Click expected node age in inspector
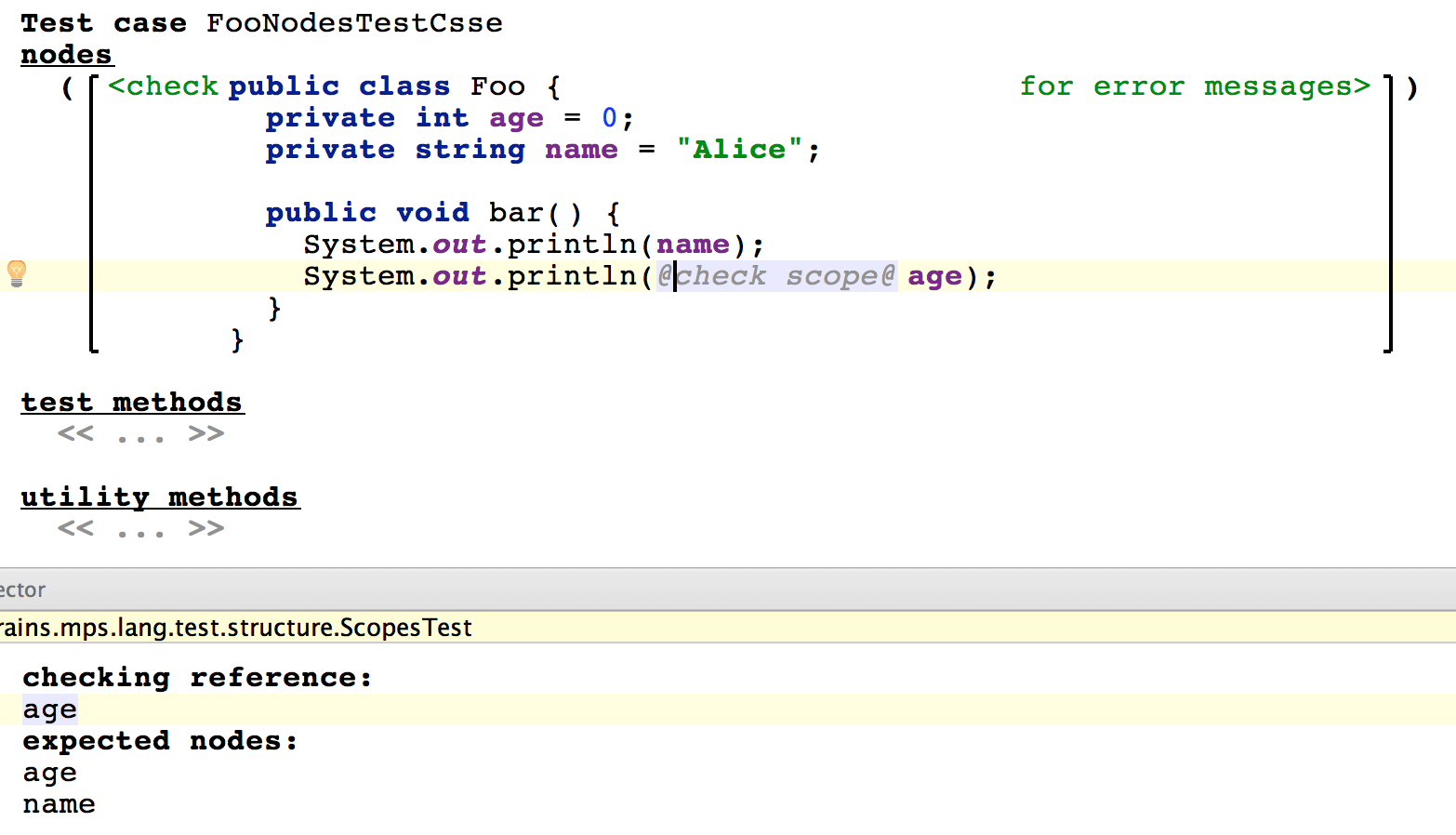1456x835 pixels. pyautogui.click(x=50, y=774)
